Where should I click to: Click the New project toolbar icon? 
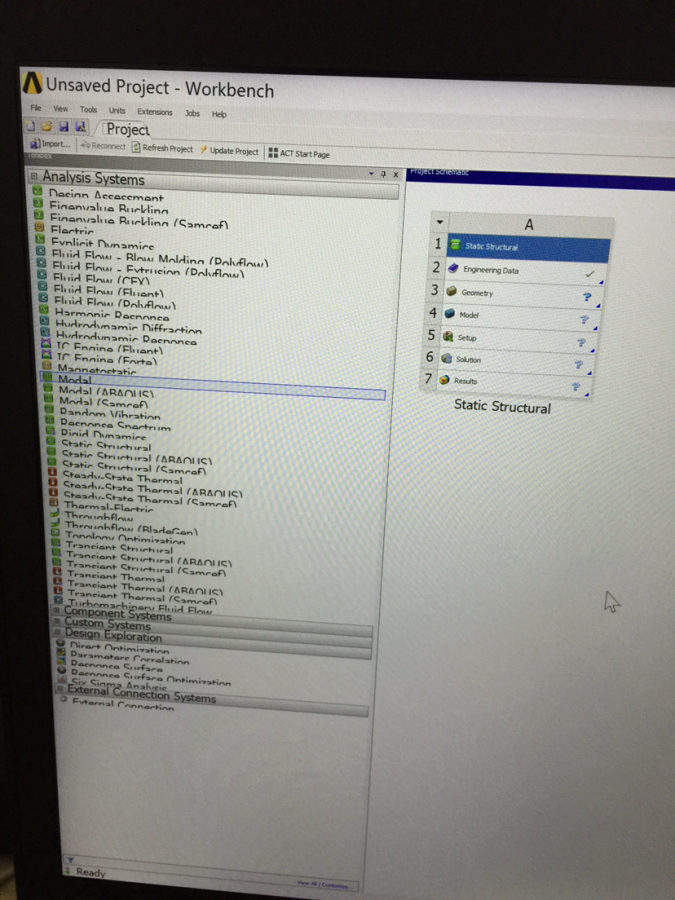31,126
